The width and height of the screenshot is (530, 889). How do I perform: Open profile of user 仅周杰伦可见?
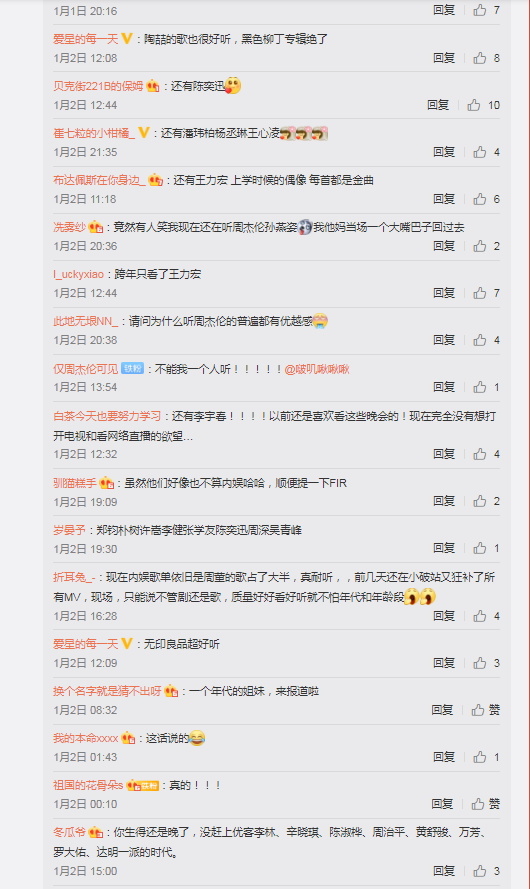coord(86,369)
